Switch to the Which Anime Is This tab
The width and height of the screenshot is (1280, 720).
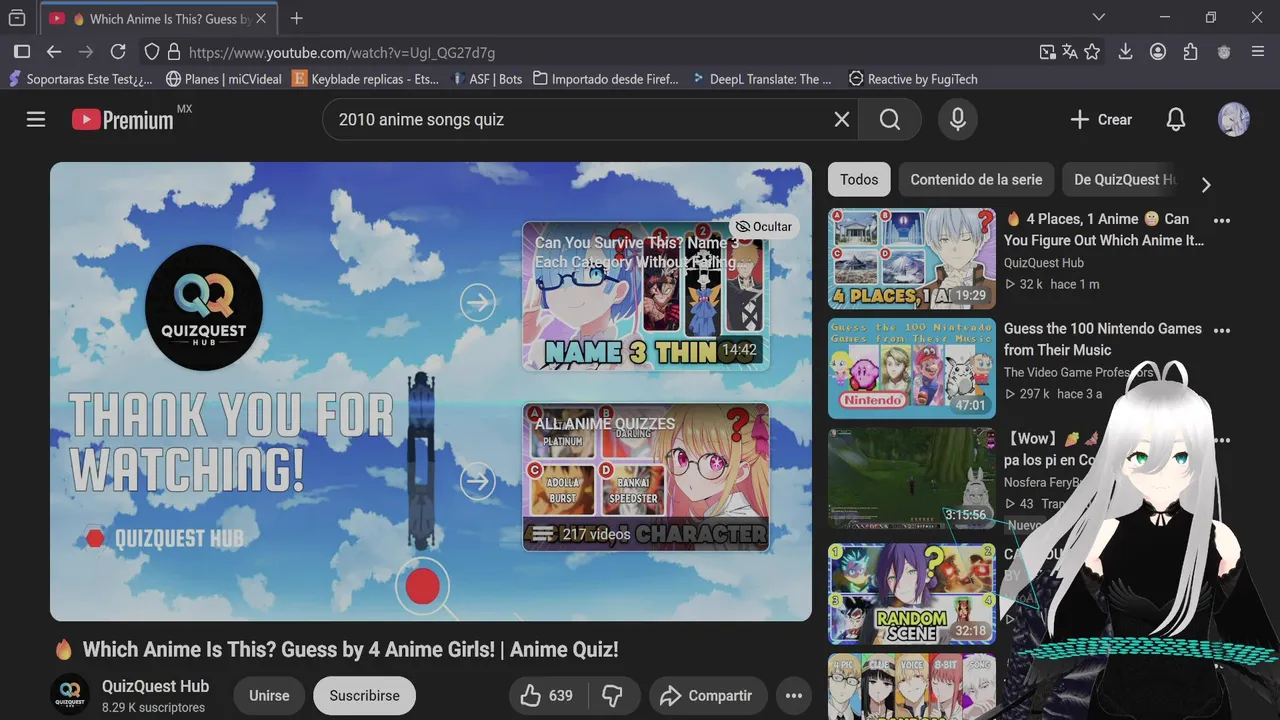(158, 18)
